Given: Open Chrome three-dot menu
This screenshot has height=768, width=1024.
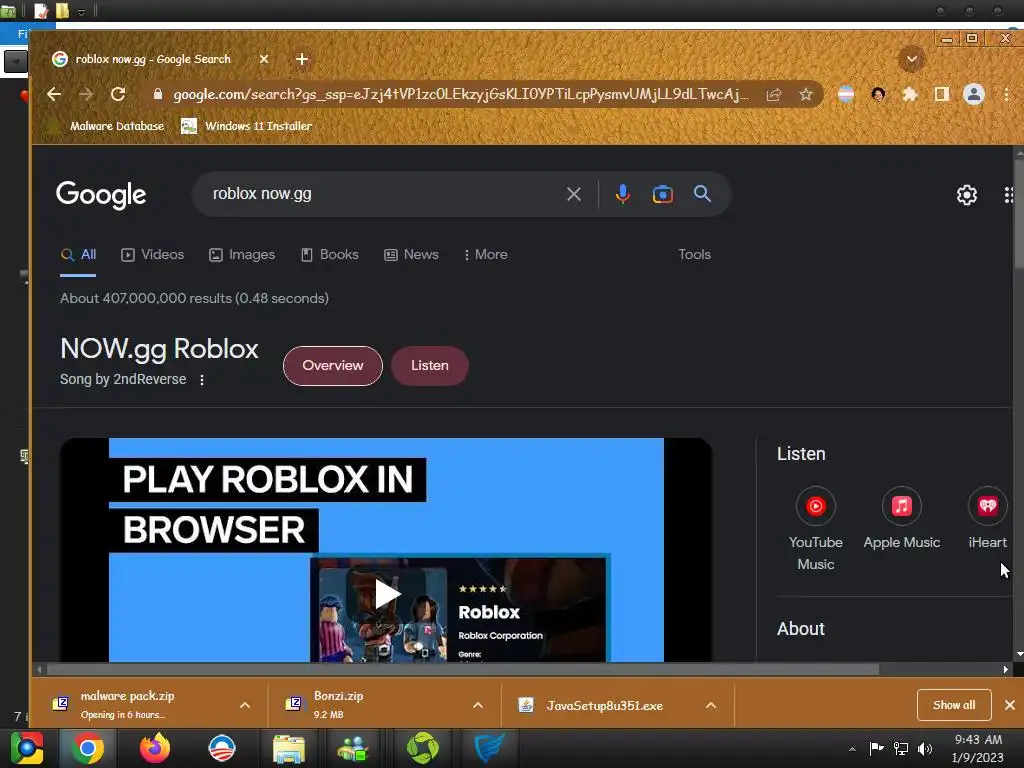Looking at the screenshot, I should [x=1006, y=95].
